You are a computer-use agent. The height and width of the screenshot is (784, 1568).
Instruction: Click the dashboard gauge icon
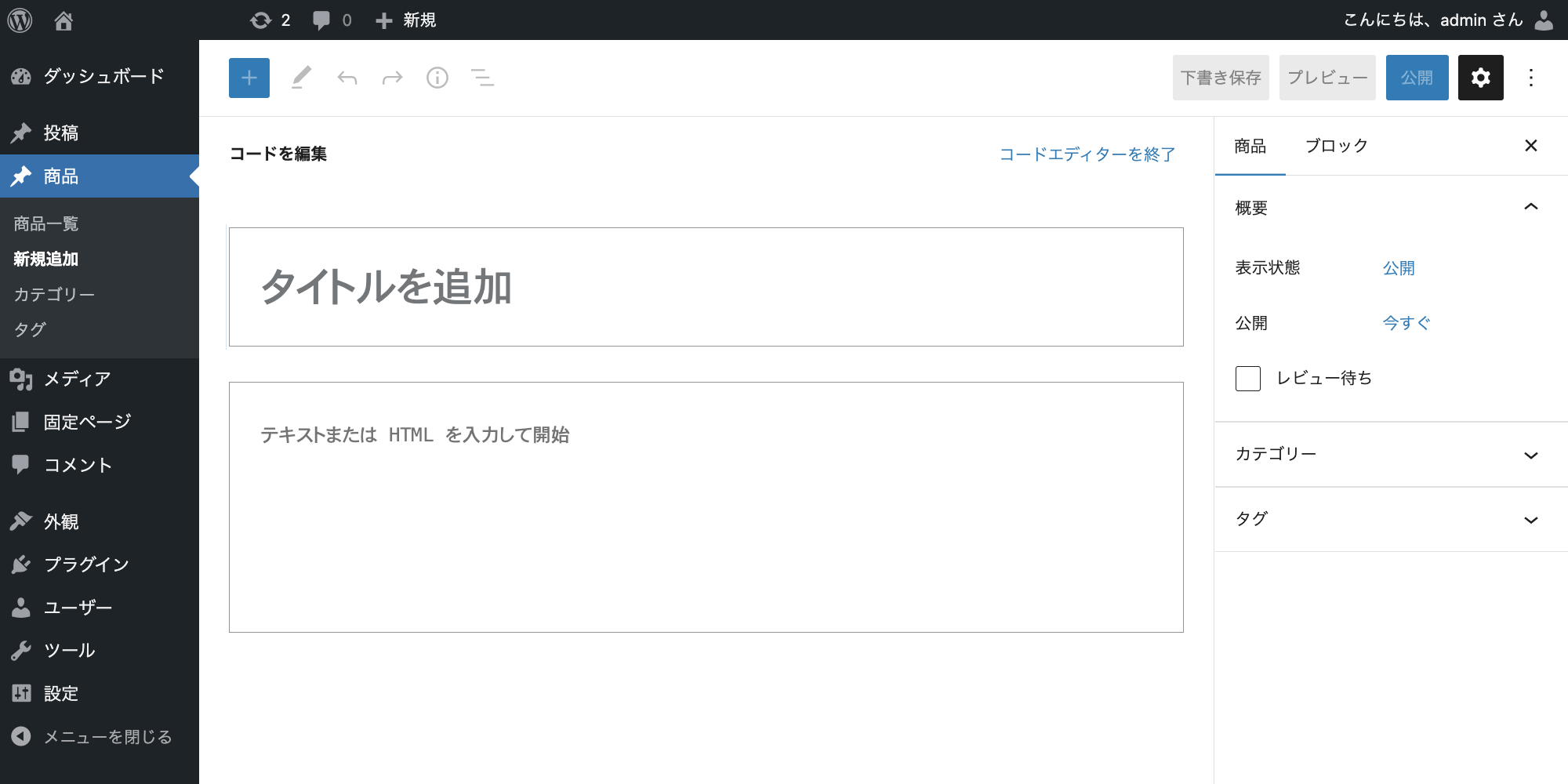point(21,76)
